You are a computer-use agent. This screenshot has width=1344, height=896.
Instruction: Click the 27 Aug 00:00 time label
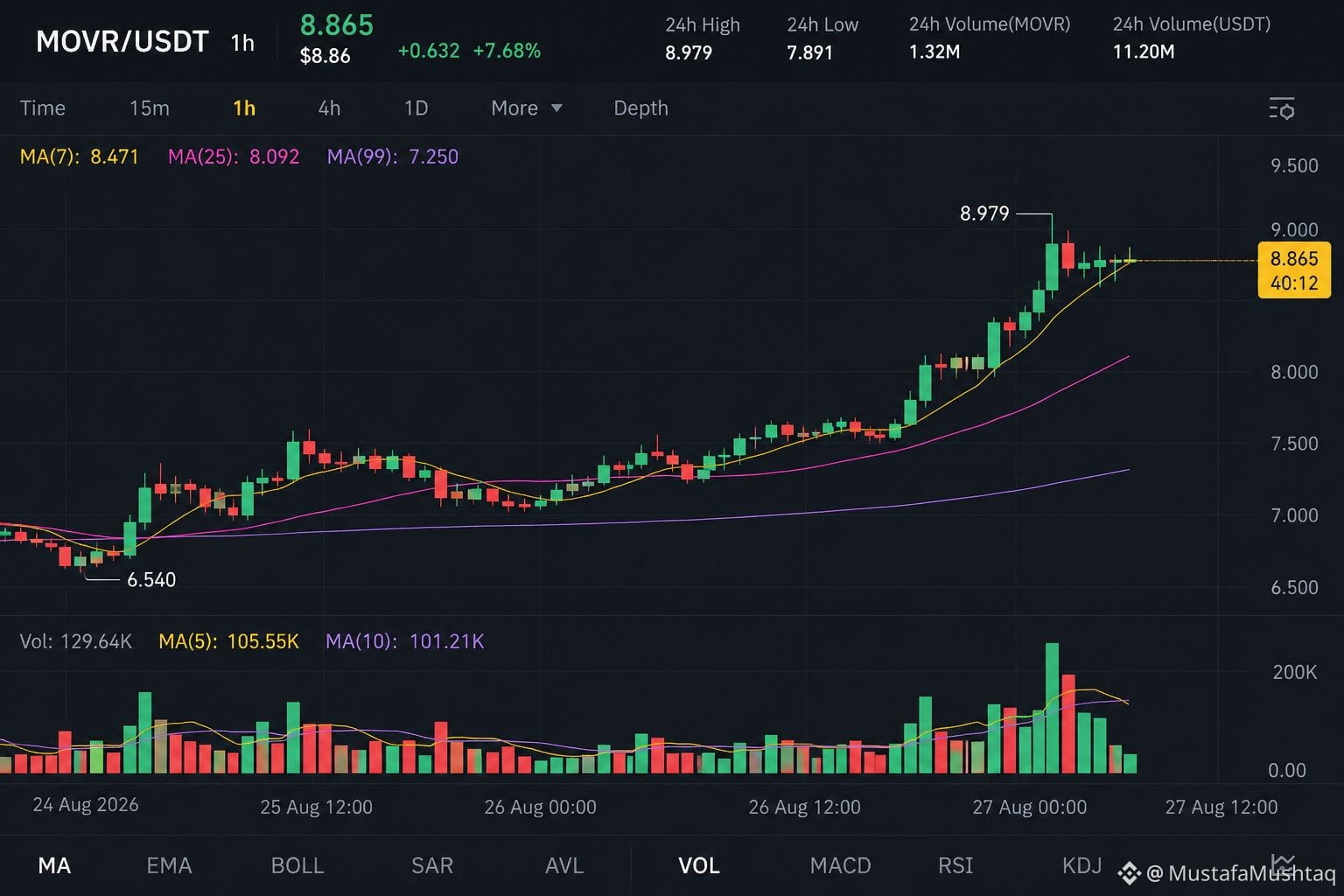pyautogui.click(x=1030, y=807)
